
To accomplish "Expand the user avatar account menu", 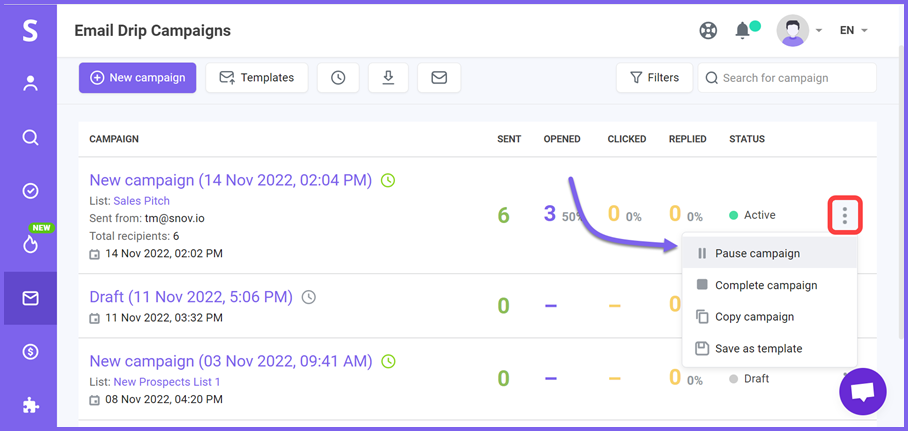I will pos(799,31).
